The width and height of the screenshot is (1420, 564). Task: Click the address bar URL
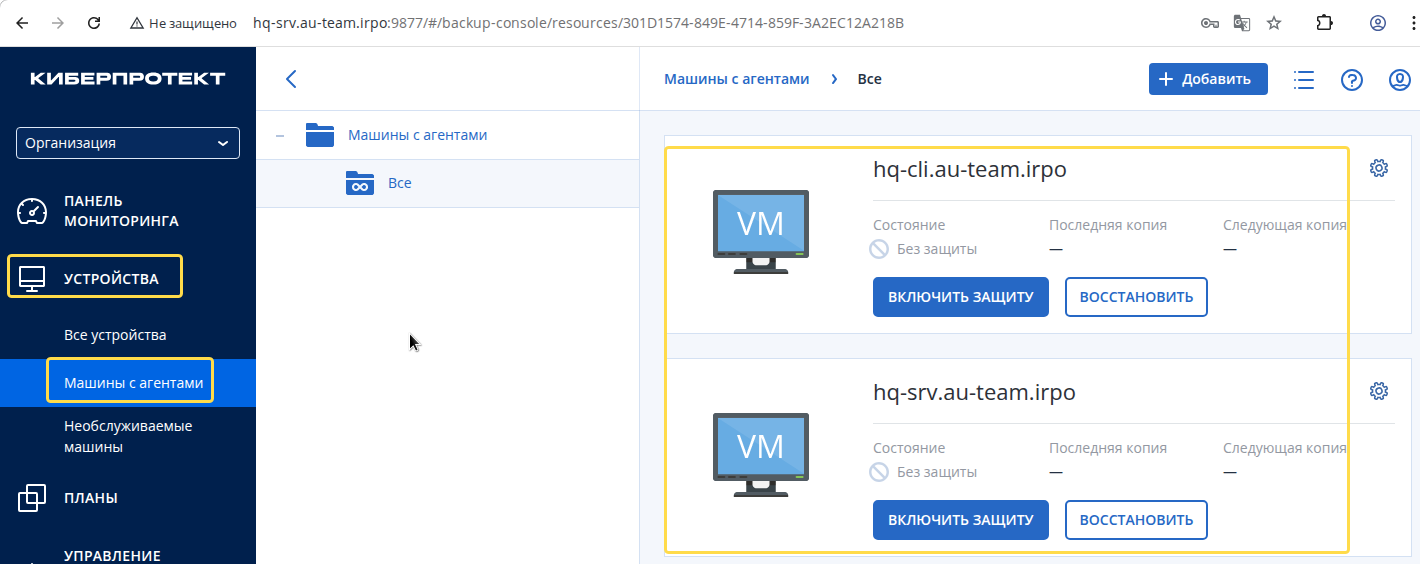tap(578, 22)
